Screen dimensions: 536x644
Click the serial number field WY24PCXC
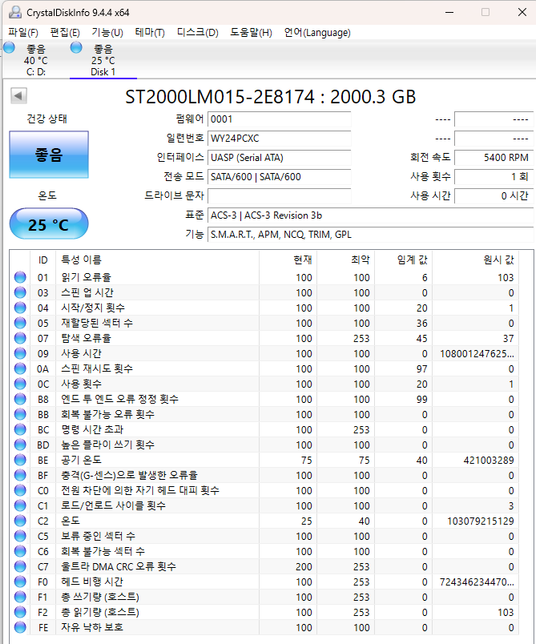coord(279,138)
